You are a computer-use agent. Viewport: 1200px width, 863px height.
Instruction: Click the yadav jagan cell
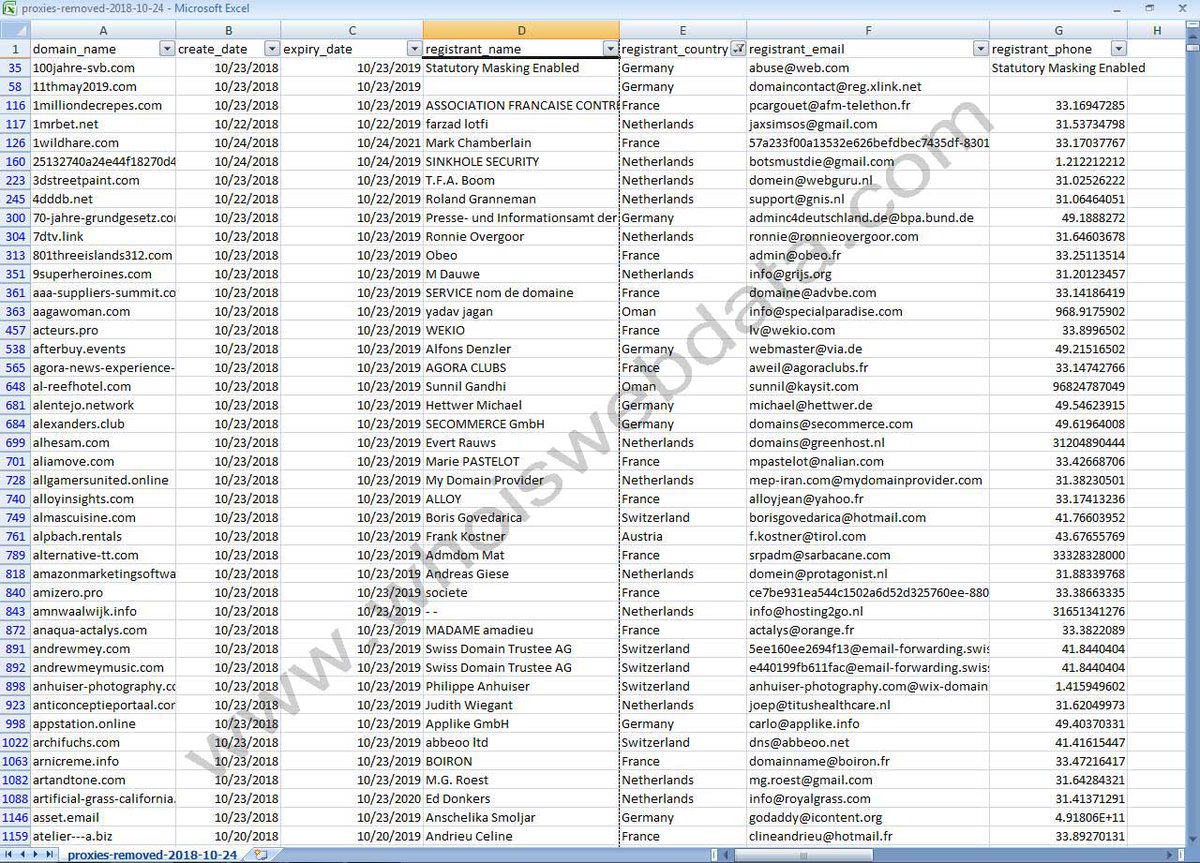[521, 312]
